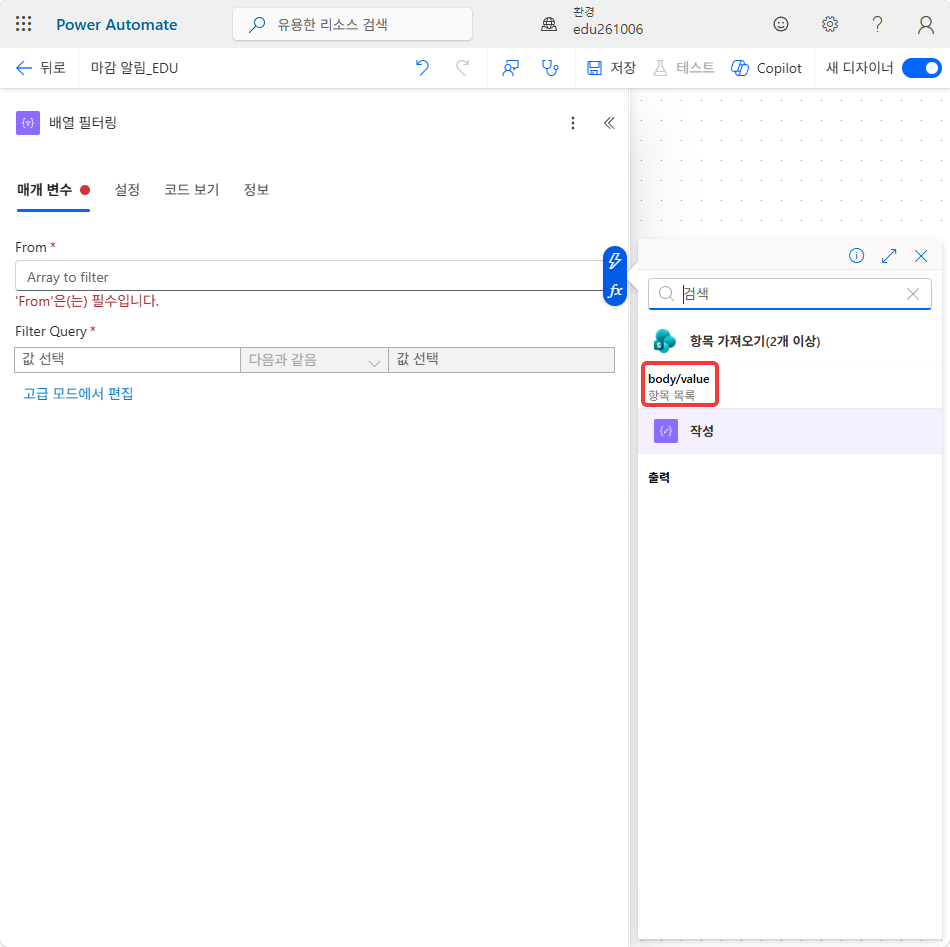
Task: Open the info icon in picker
Action: 856,256
